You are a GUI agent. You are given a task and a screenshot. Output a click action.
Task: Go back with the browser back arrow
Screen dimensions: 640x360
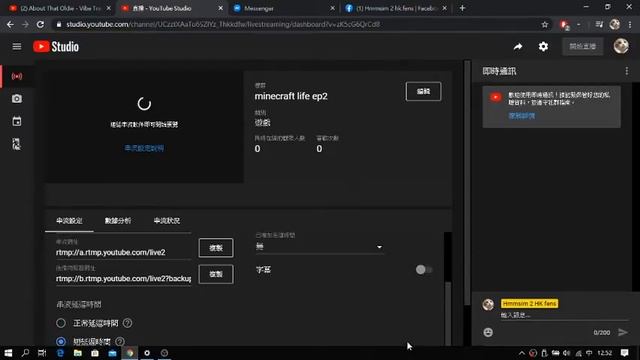(10, 24)
